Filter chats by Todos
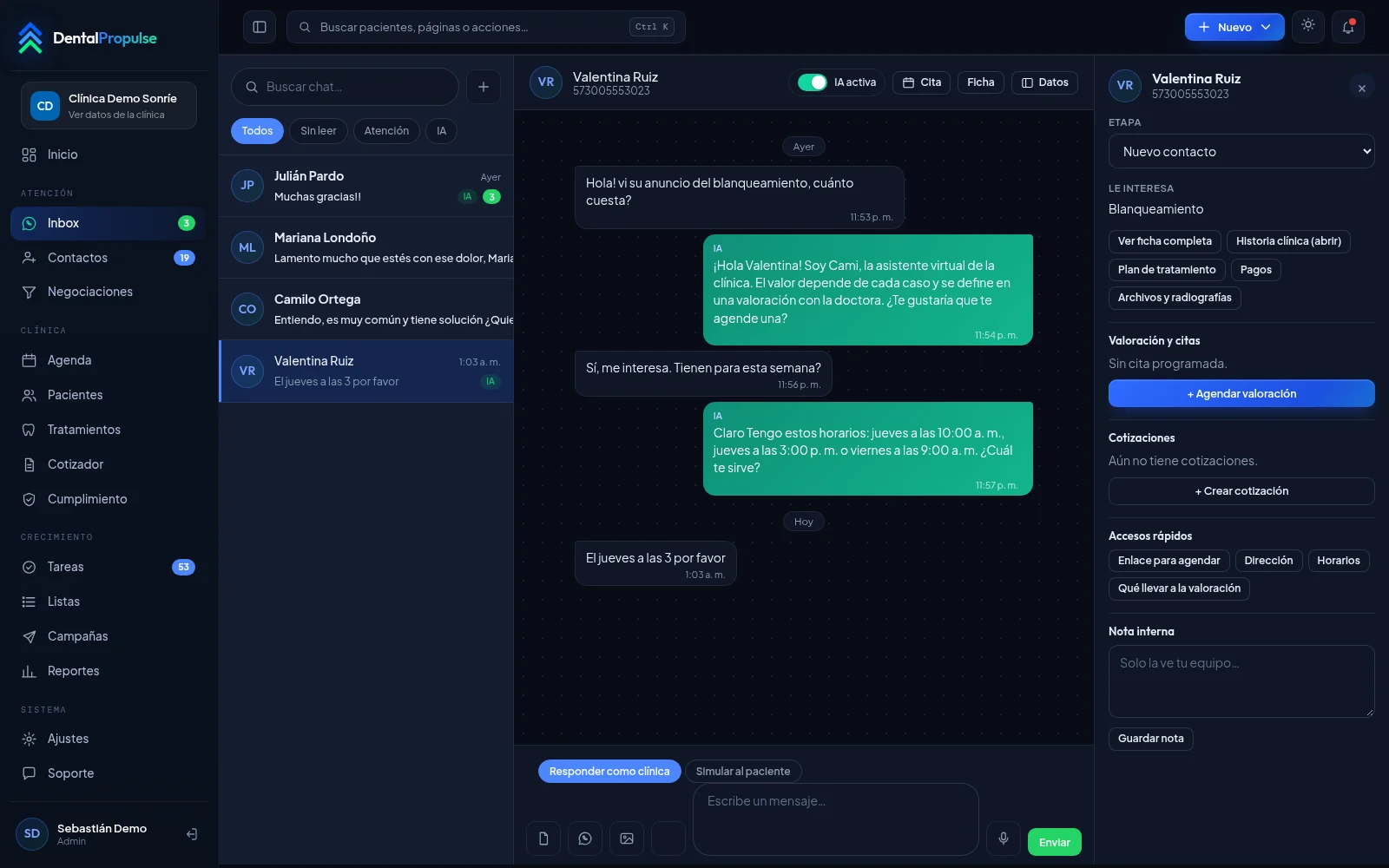This screenshot has width=1389, height=868. click(x=257, y=131)
